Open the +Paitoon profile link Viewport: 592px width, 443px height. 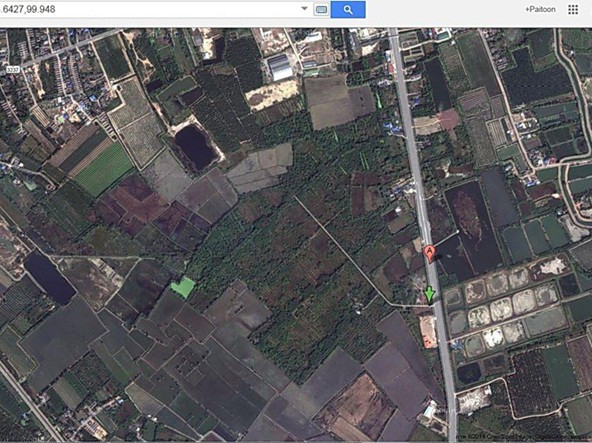[x=540, y=9]
